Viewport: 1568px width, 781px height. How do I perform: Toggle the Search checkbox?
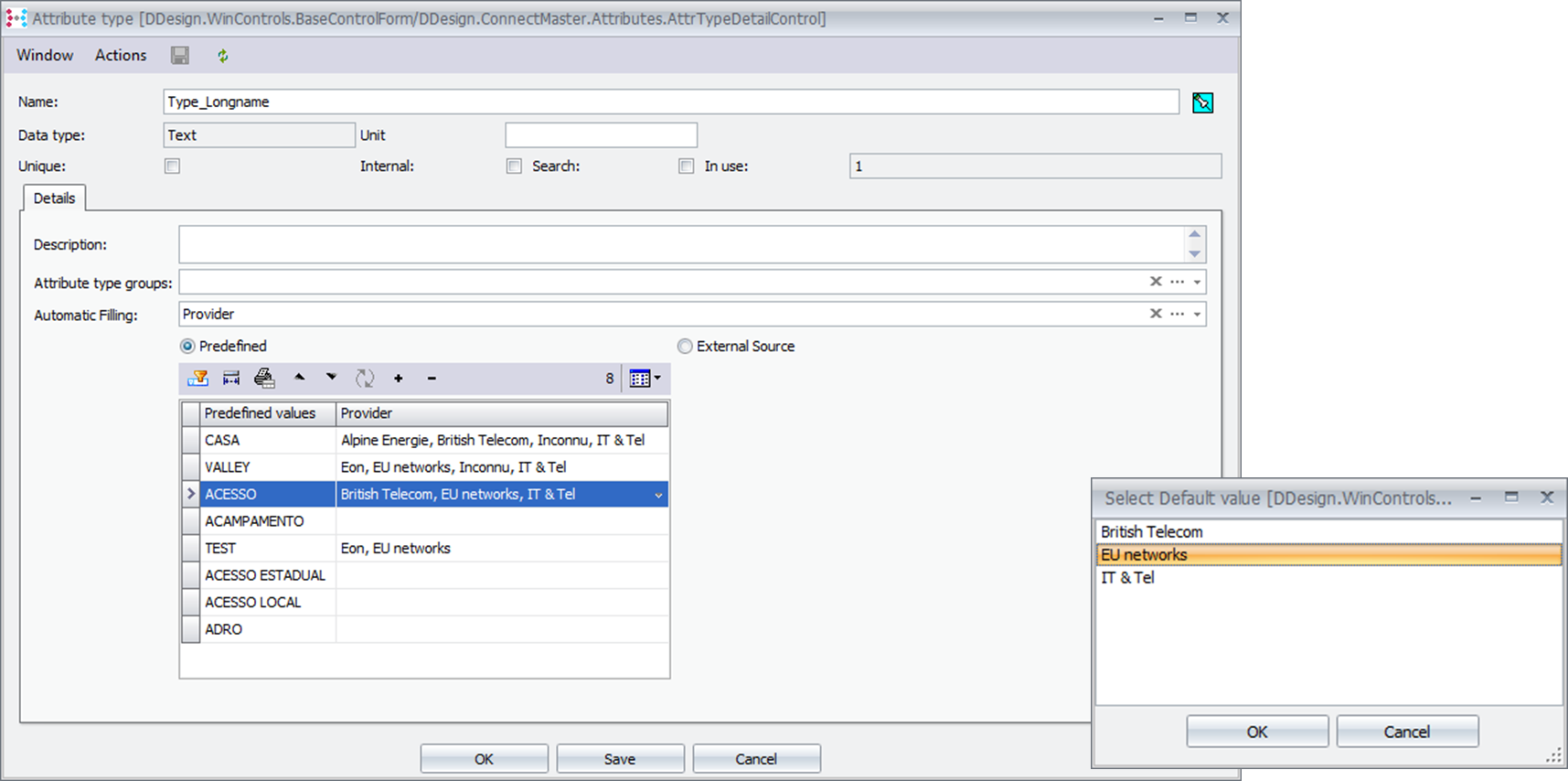tap(686, 166)
